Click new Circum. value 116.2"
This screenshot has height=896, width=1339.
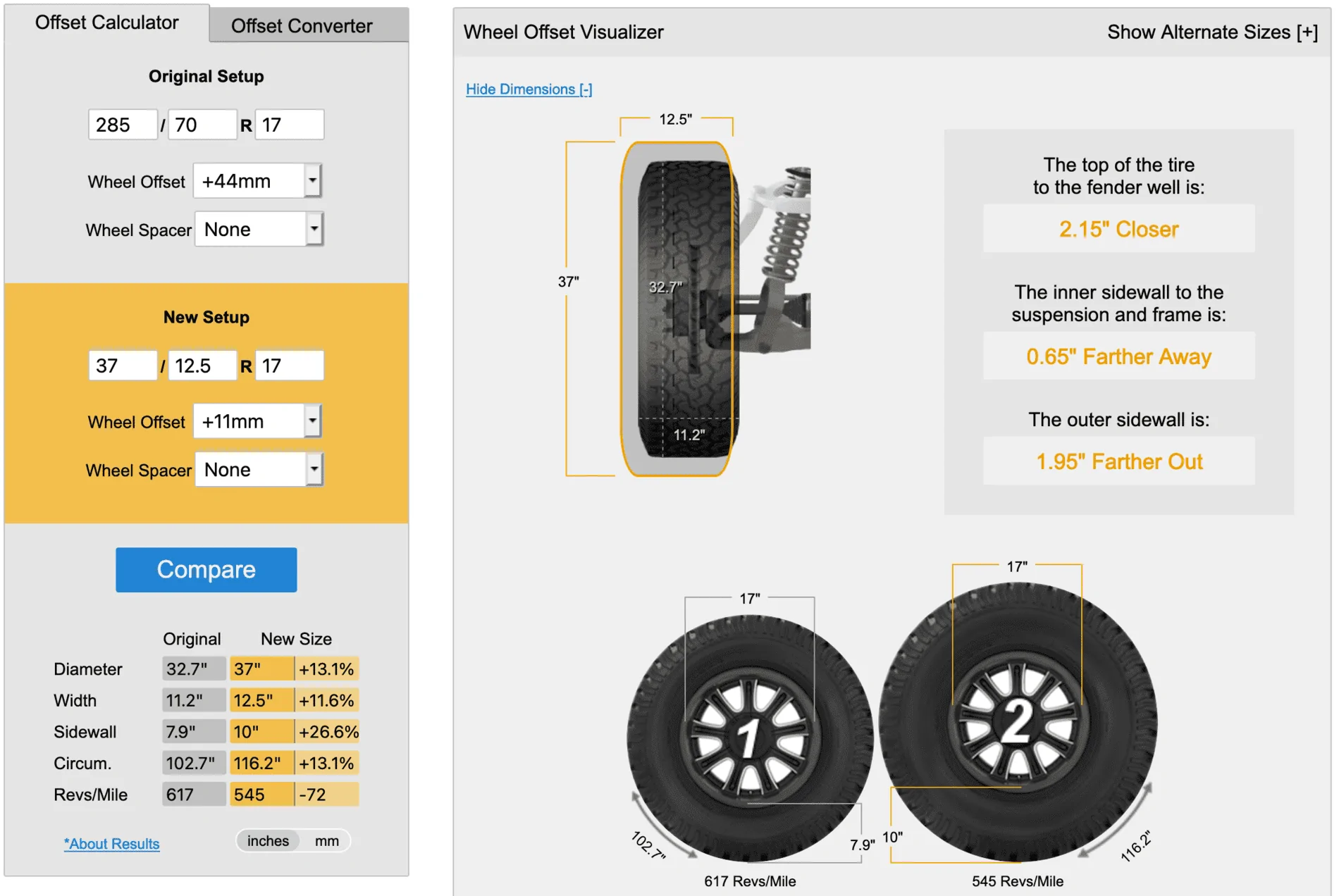click(261, 763)
